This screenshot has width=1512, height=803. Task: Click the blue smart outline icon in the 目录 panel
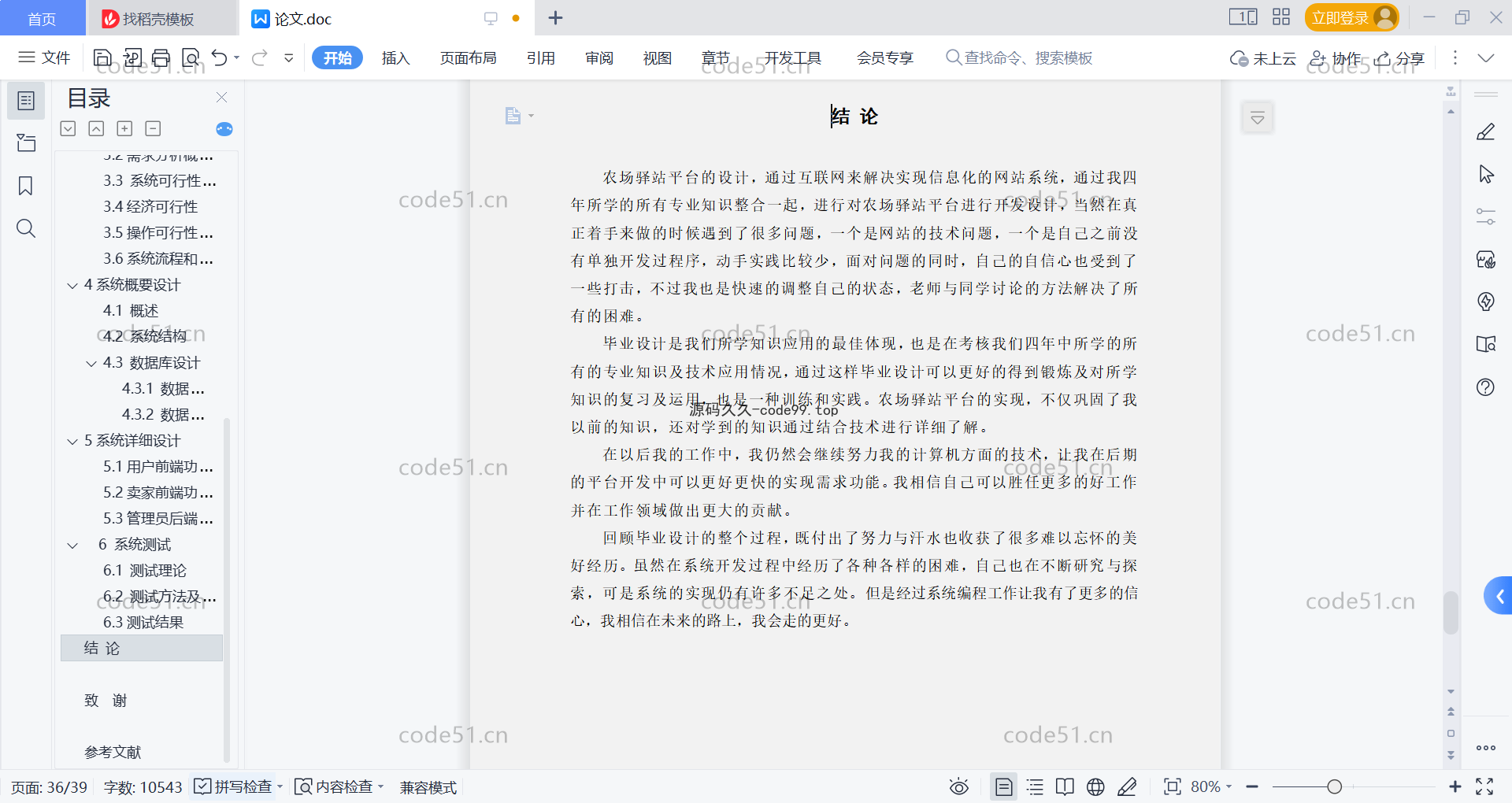pyautogui.click(x=224, y=129)
